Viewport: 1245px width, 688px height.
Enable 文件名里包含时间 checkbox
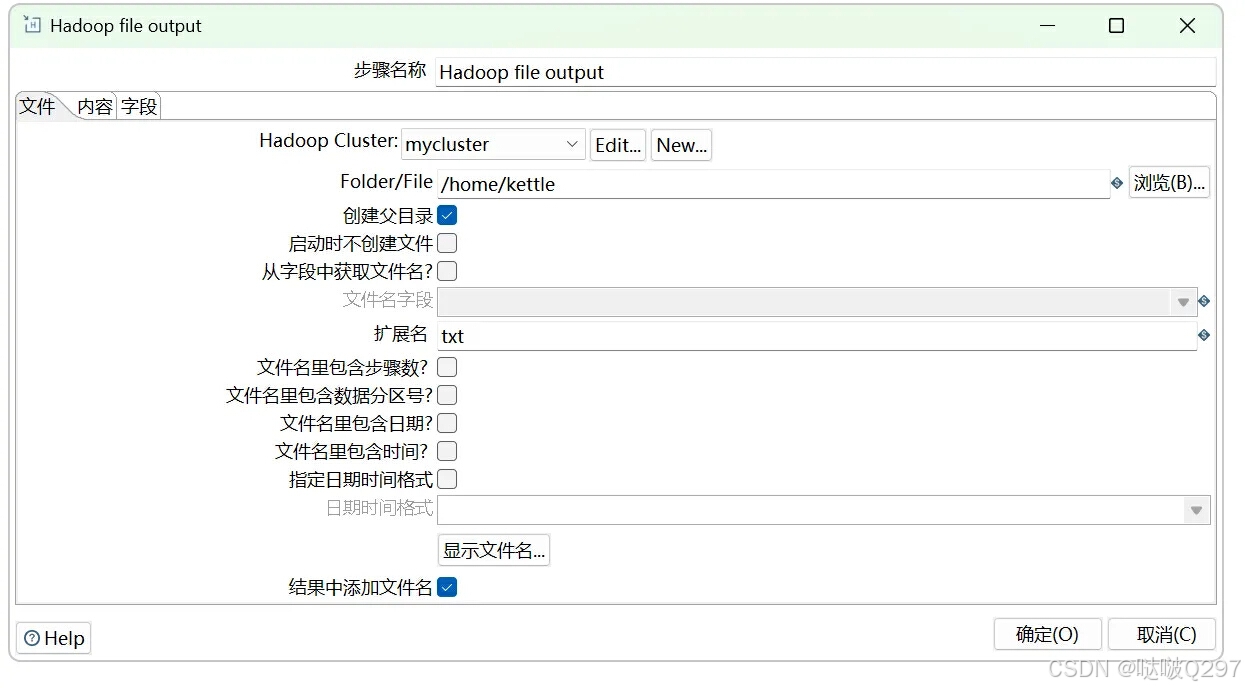[447, 451]
